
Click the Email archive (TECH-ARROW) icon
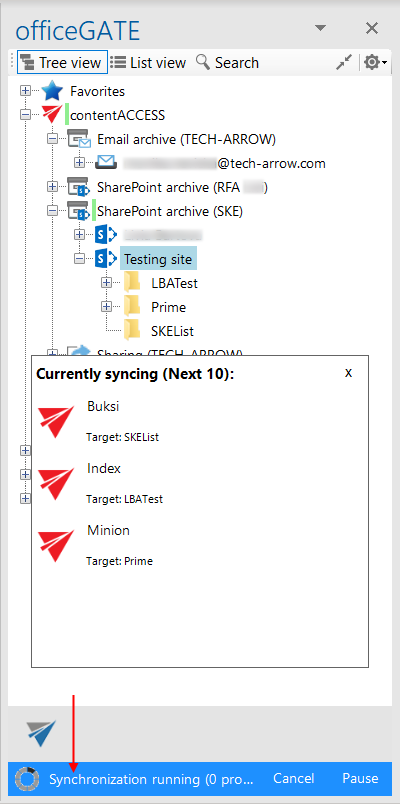coord(78,138)
